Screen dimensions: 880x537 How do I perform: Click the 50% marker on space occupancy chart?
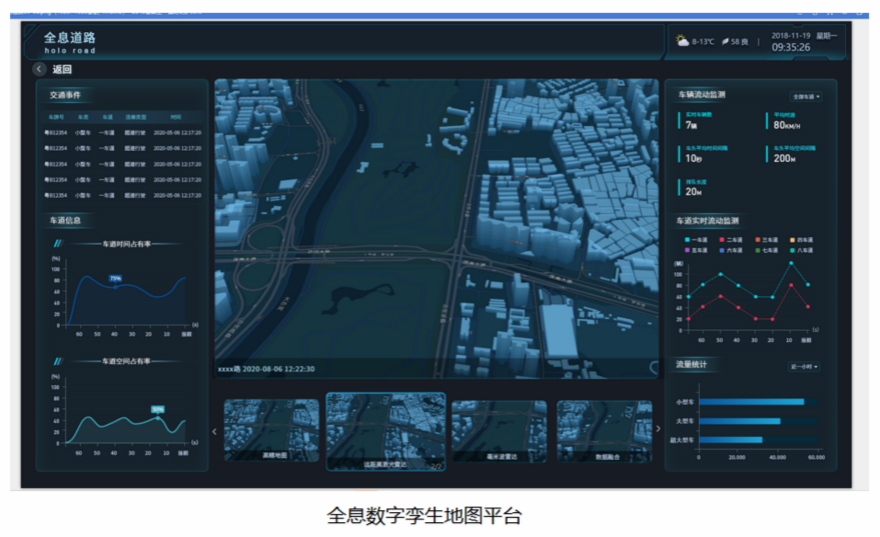157,409
